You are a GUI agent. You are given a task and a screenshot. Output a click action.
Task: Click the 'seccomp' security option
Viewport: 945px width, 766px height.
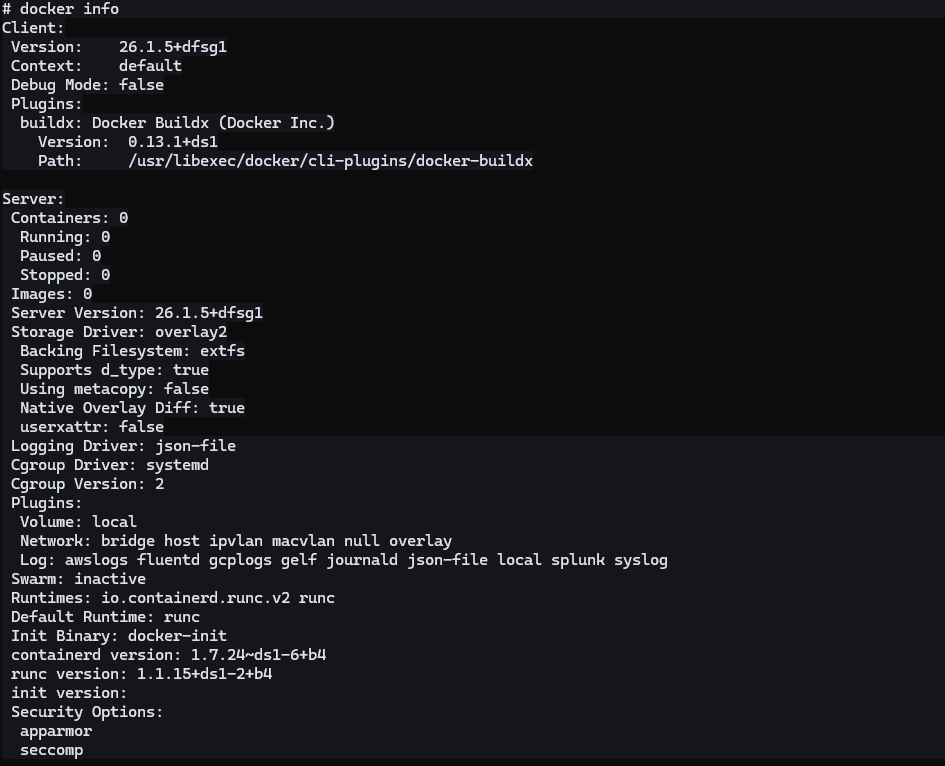(x=51, y=750)
